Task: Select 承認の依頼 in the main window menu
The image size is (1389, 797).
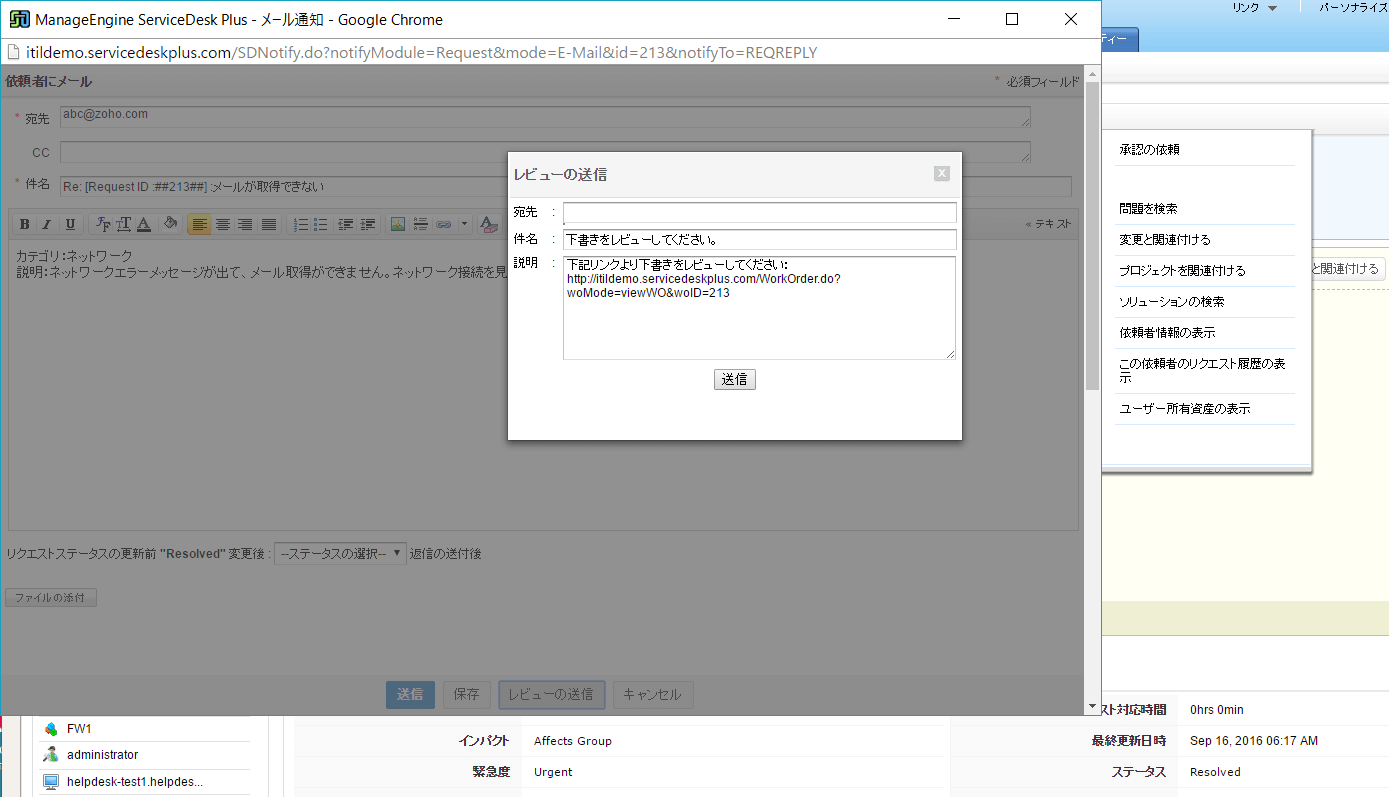Action: (1150, 149)
